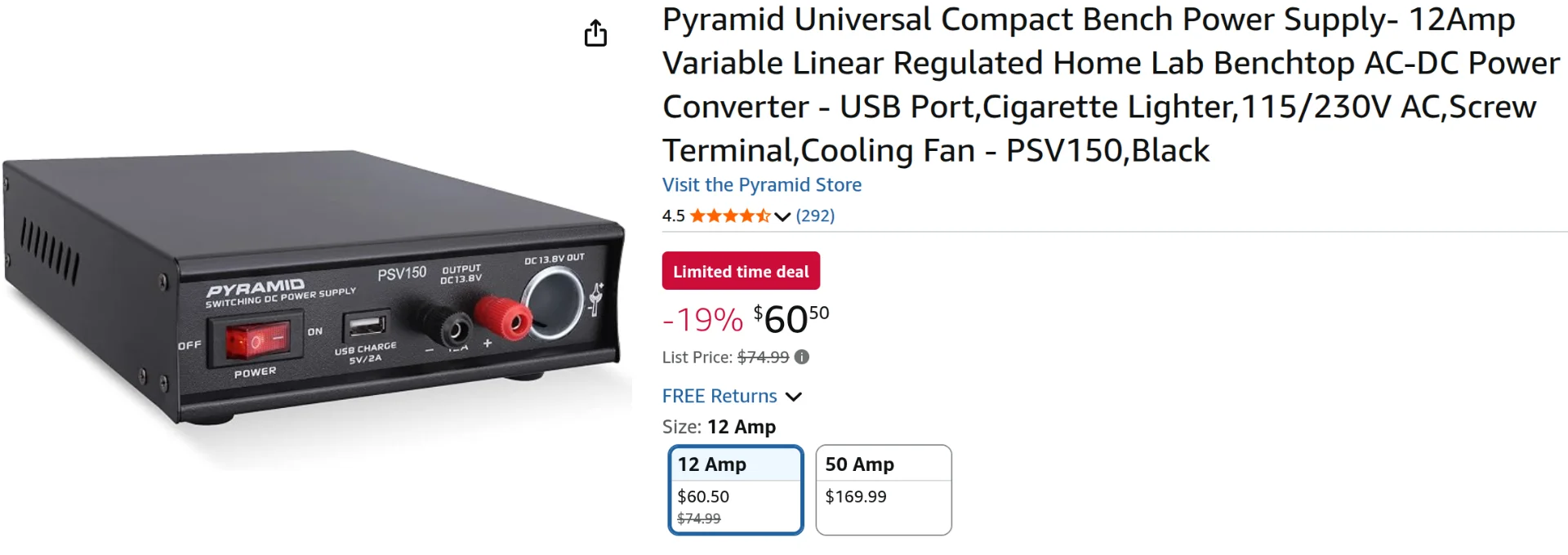Click the Size: 12 Amp label
This screenshot has width=1568, height=555.
tap(719, 427)
